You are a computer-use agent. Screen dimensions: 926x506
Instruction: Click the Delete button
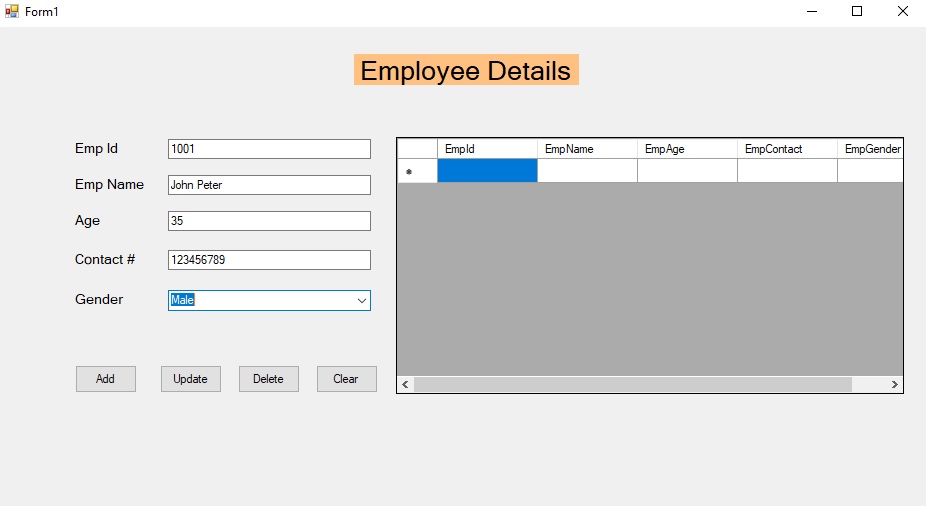pyautogui.click(x=269, y=379)
